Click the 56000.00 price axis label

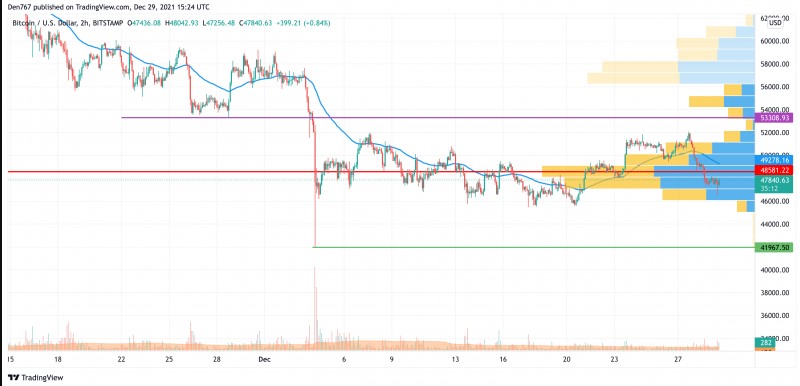point(774,87)
